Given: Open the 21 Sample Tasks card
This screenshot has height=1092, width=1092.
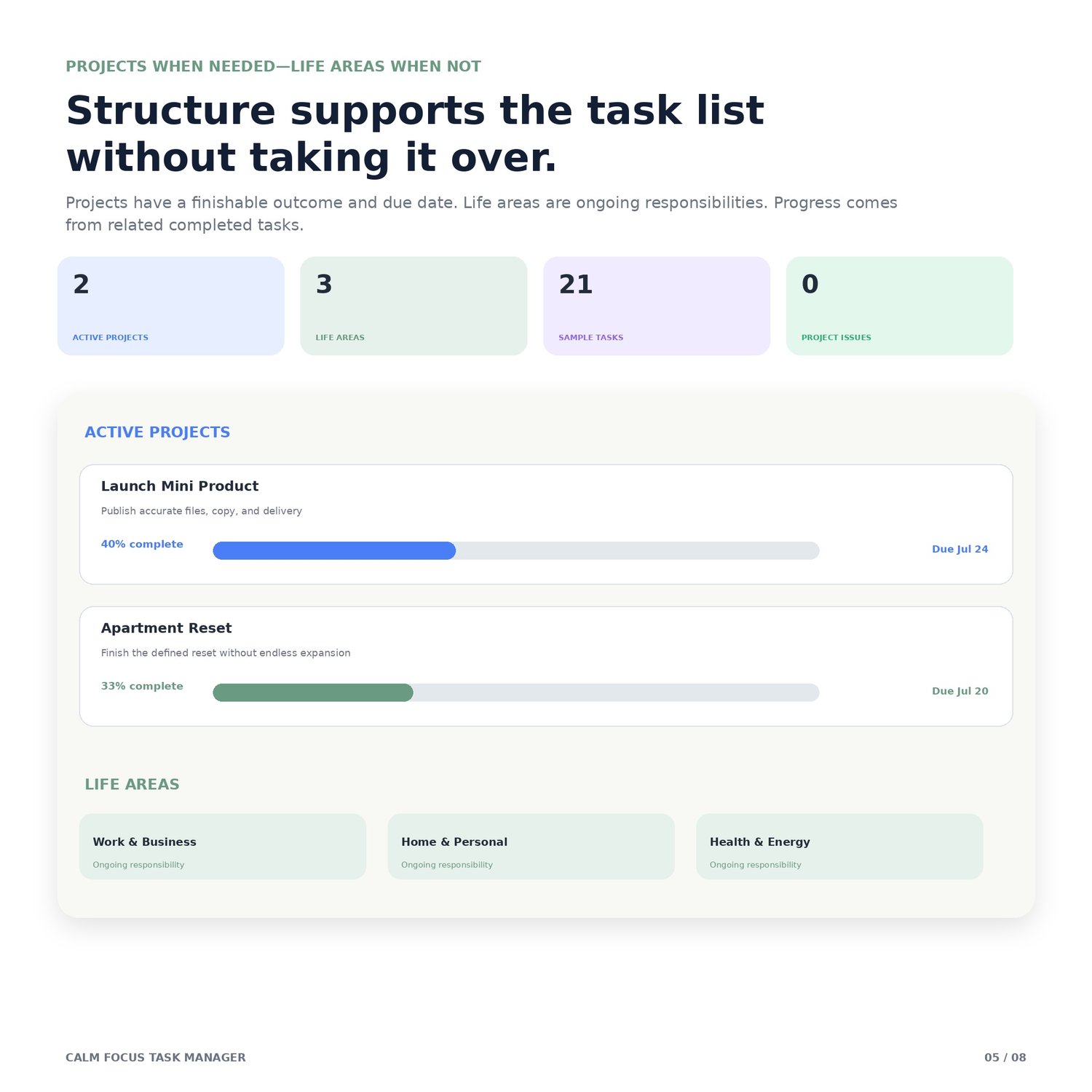Looking at the screenshot, I should tap(657, 306).
